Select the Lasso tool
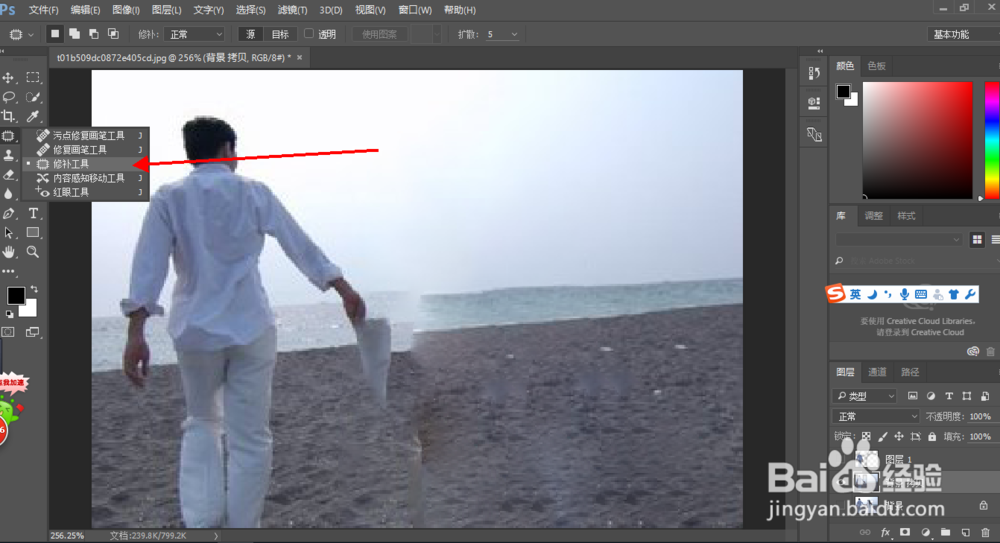1000x543 pixels. [8, 97]
